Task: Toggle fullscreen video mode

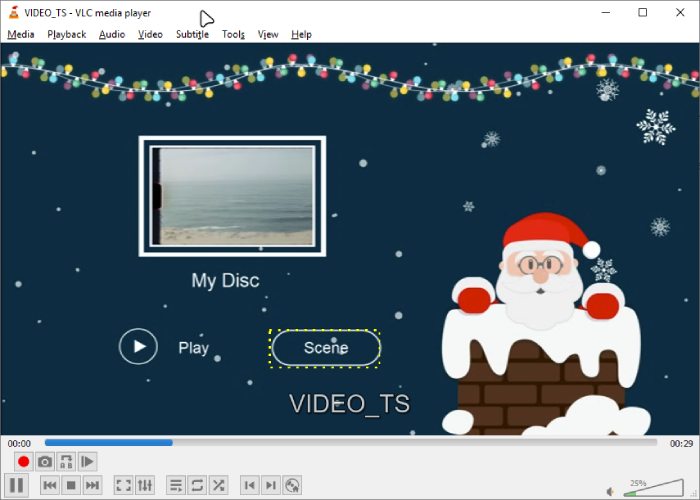Action: [x=123, y=485]
